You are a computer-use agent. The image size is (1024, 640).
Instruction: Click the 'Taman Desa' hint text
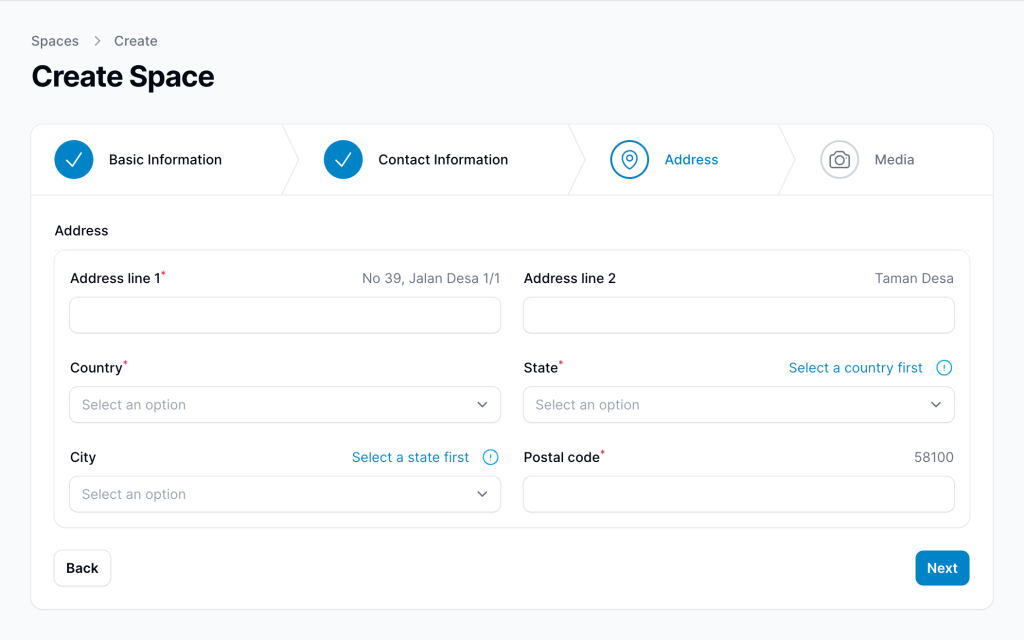(914, 278)
